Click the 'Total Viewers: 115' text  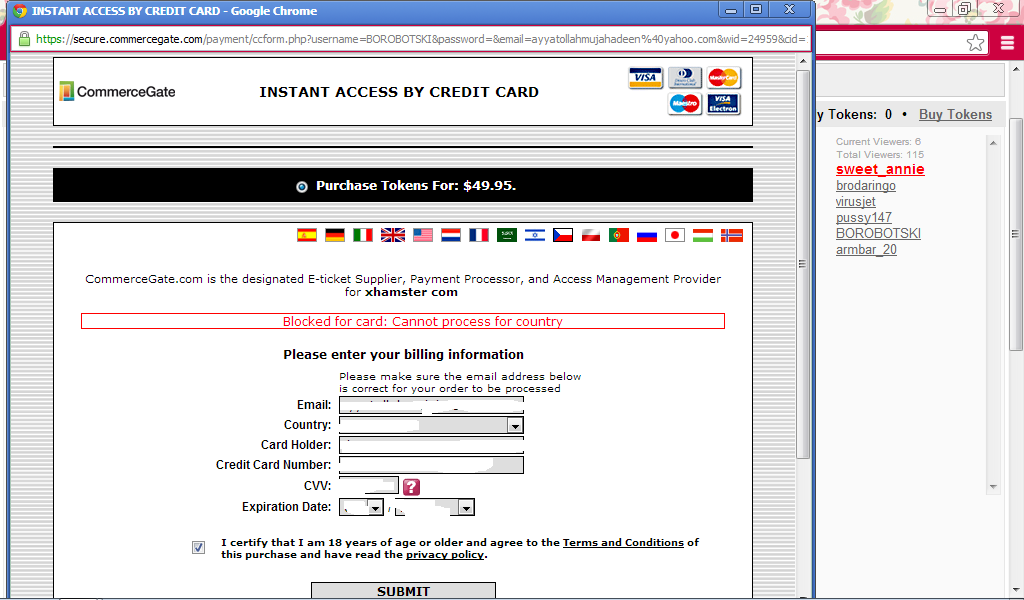point(880,155)
